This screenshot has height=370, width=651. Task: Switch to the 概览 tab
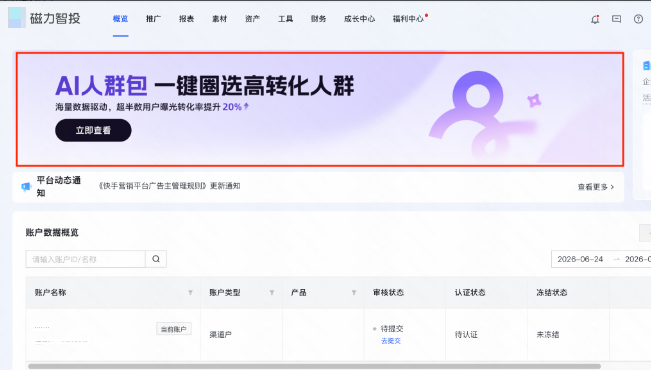(x=120, y=19)
